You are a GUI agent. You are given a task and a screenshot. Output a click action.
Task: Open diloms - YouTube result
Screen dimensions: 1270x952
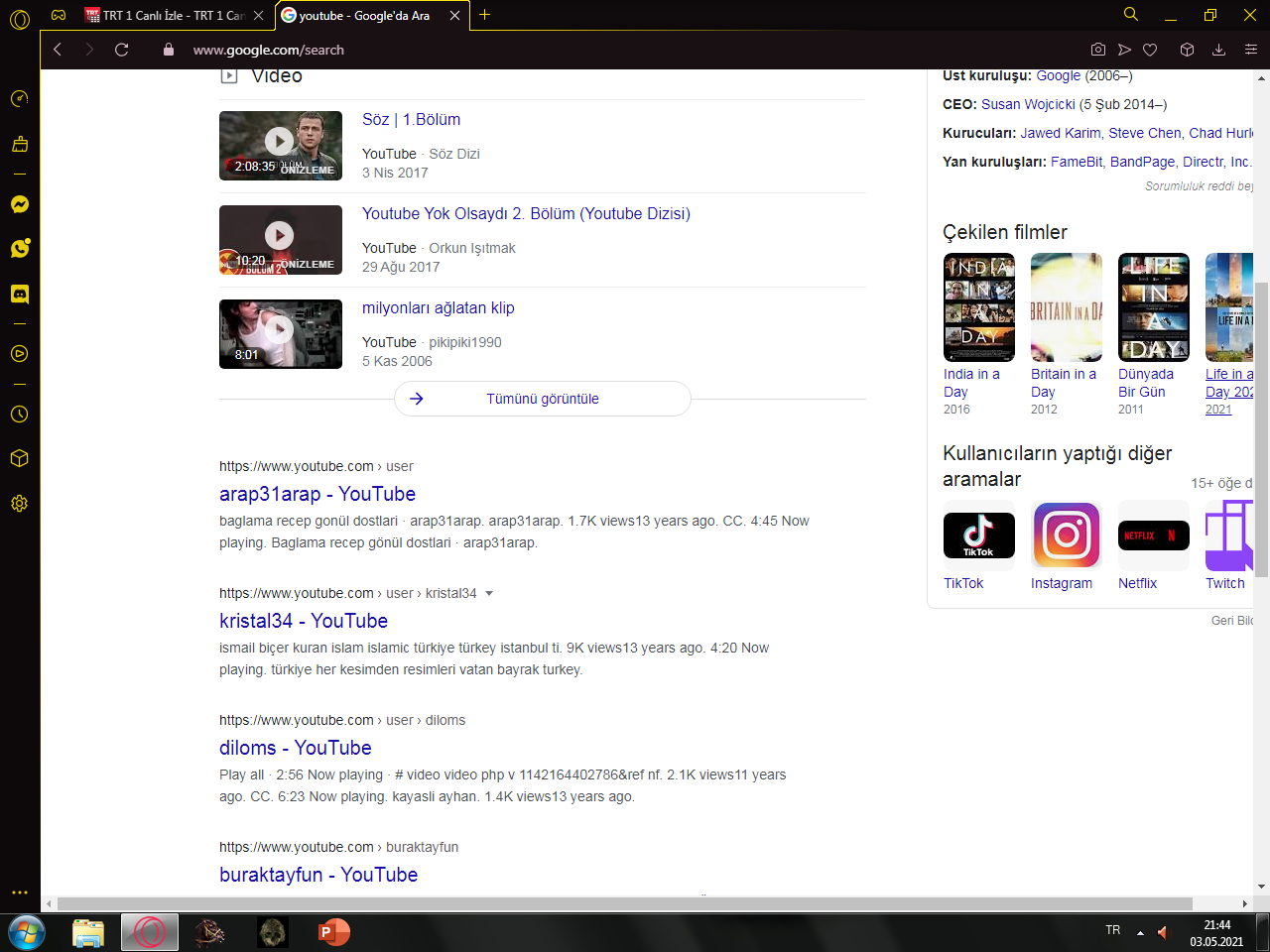pyautogui.click(x=296, y=748)
